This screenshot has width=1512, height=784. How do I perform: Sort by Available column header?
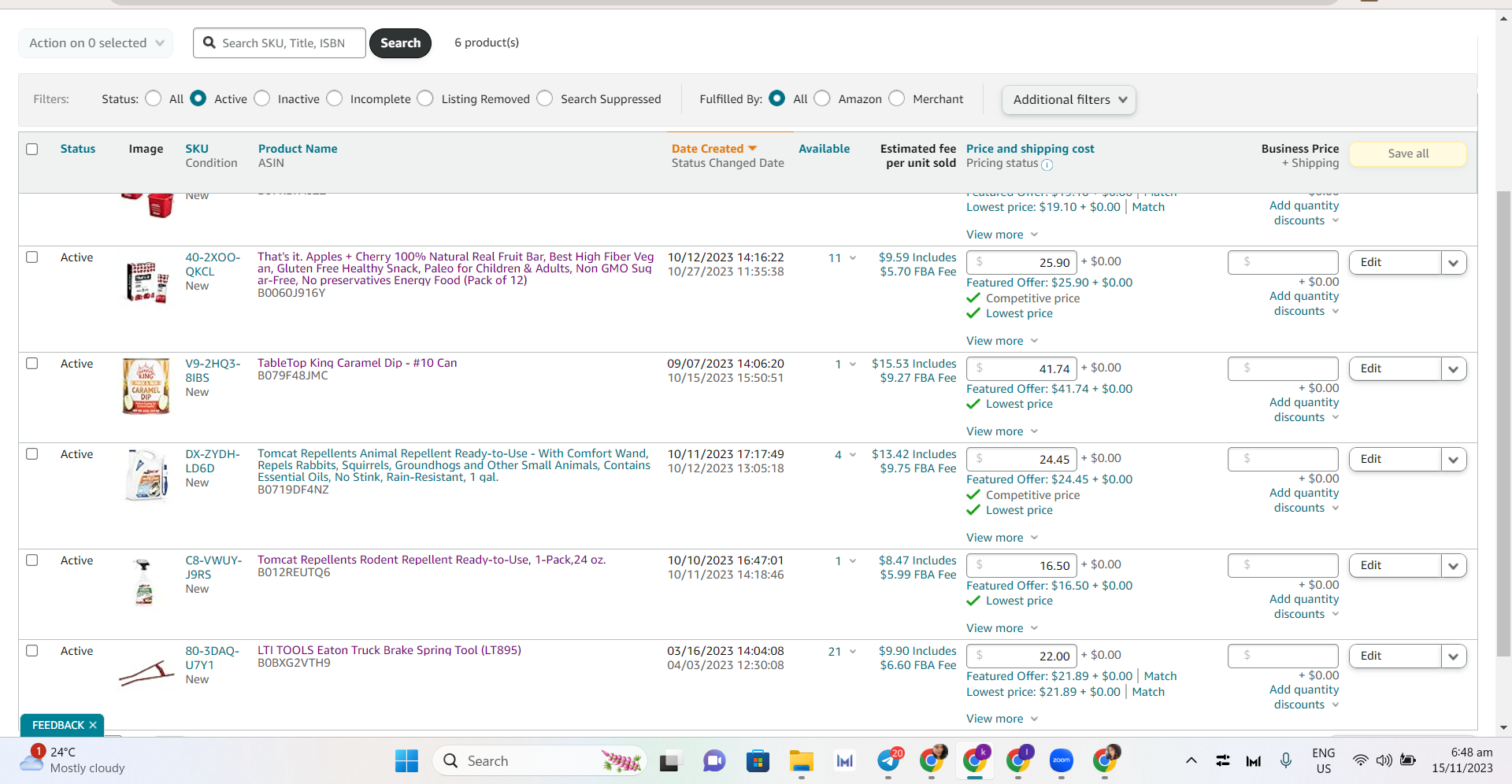coord(824,149)
